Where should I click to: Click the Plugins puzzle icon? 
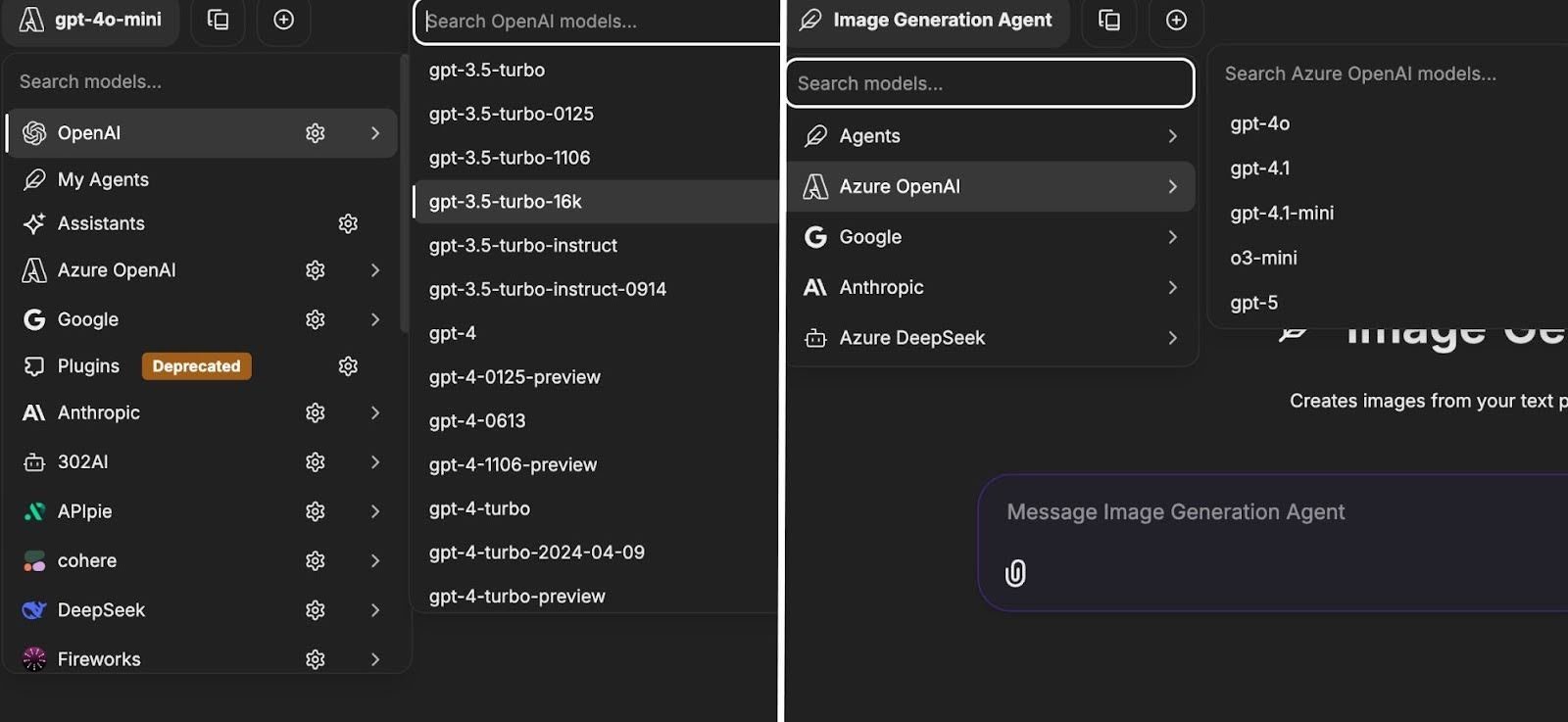click(34, 366)
